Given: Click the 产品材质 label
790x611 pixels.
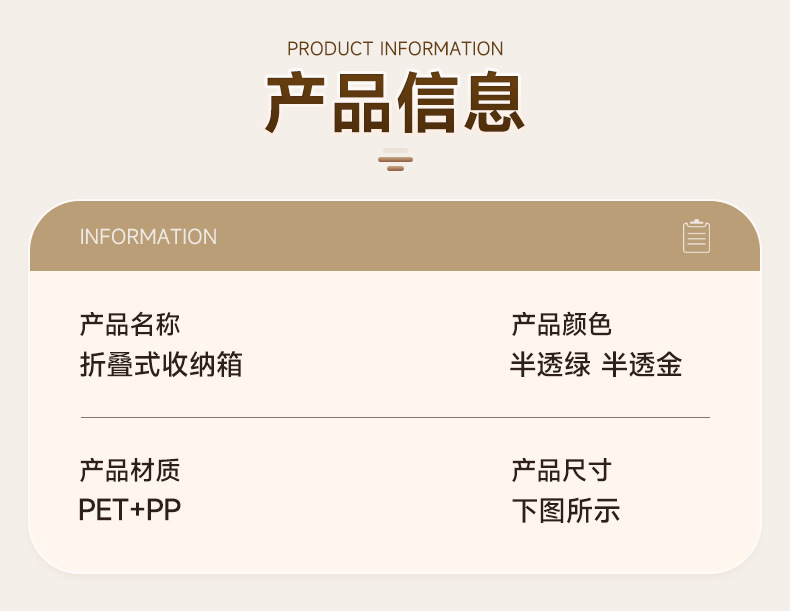Looking at the screenshot, I should pyautogui.click(x=130, y=470).
